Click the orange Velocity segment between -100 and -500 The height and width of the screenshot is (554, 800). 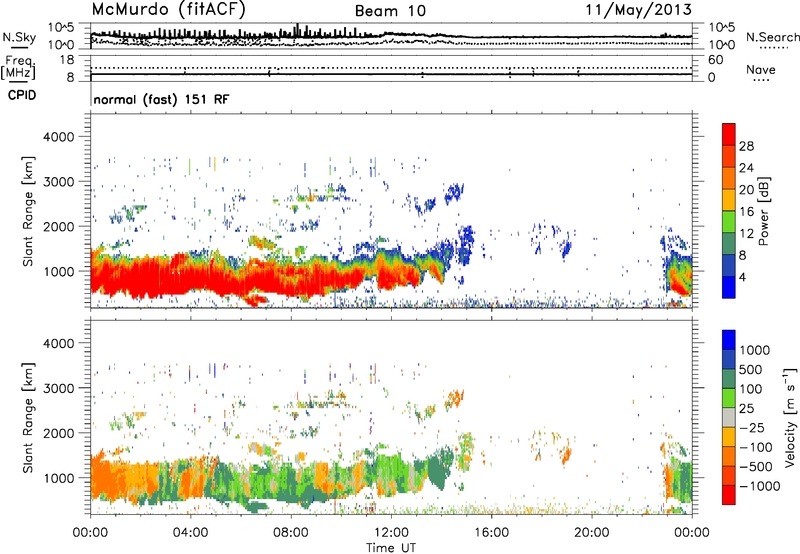tap(729, 456)
